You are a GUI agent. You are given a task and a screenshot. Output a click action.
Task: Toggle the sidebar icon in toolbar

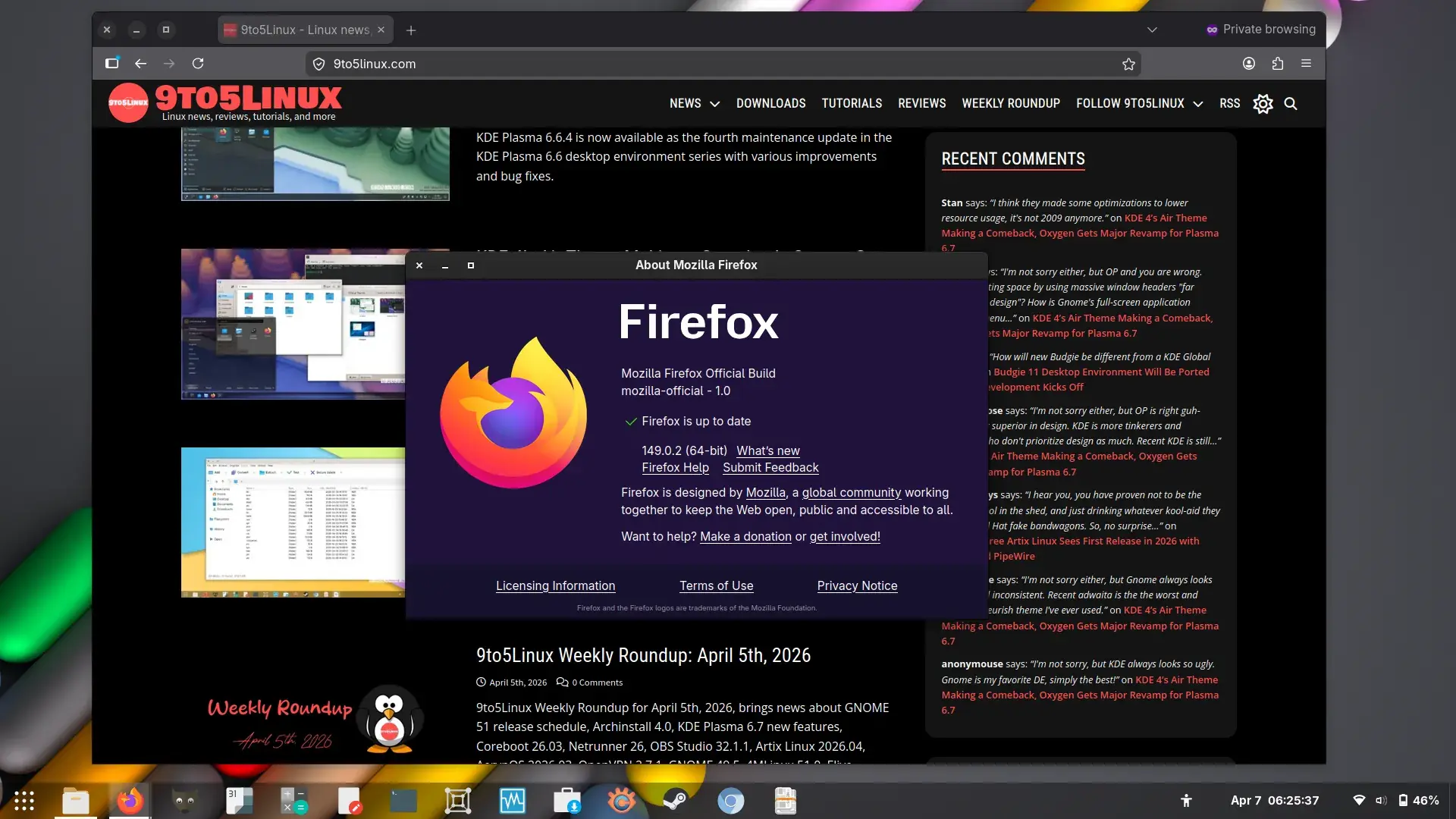click(x=112, y=64)
